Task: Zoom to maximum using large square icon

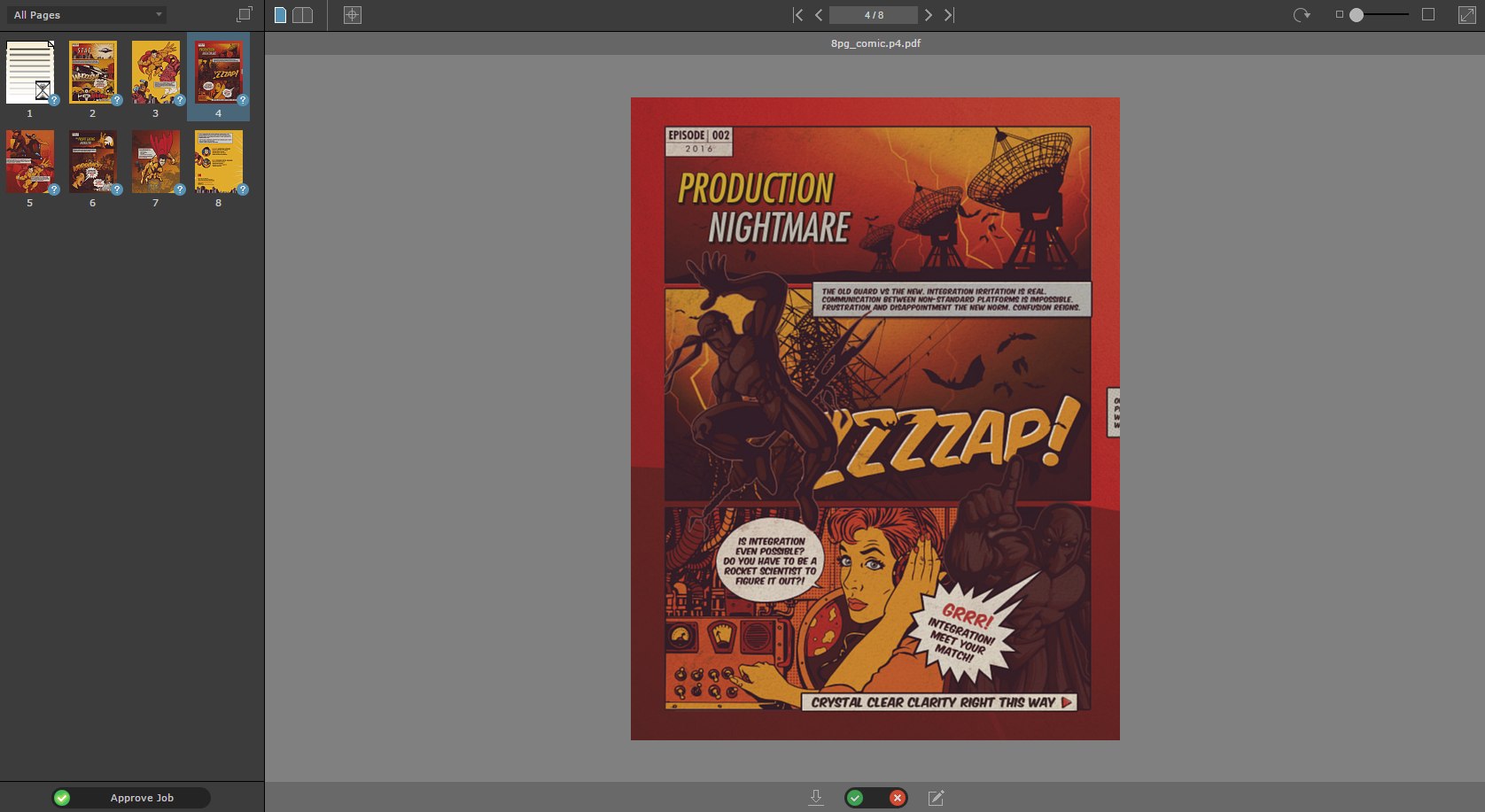Action: tap(1428, 14)
